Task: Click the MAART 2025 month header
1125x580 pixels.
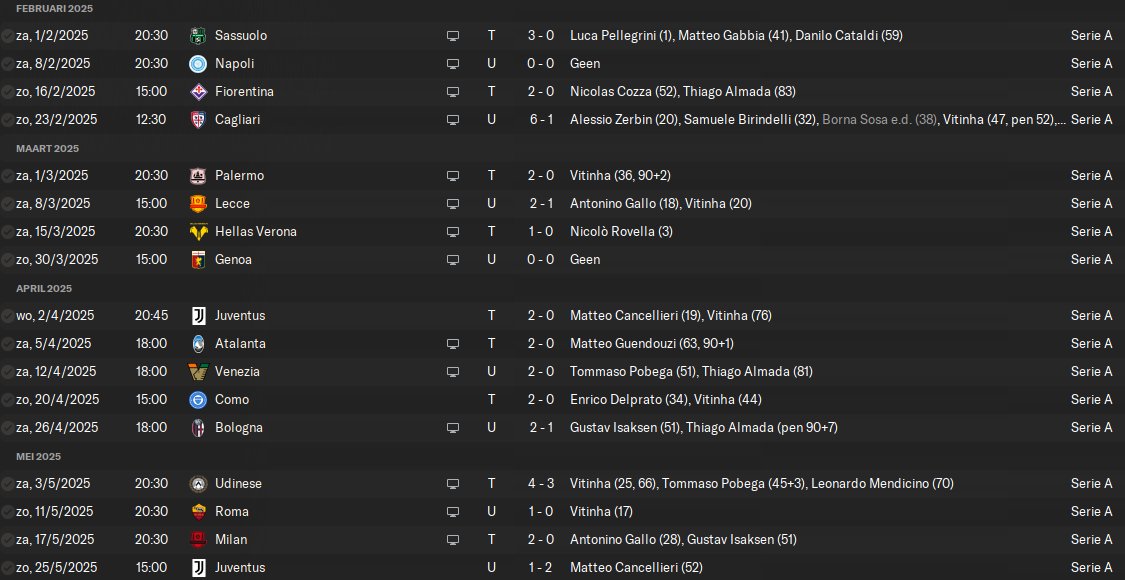Action: tap(47, 148)
